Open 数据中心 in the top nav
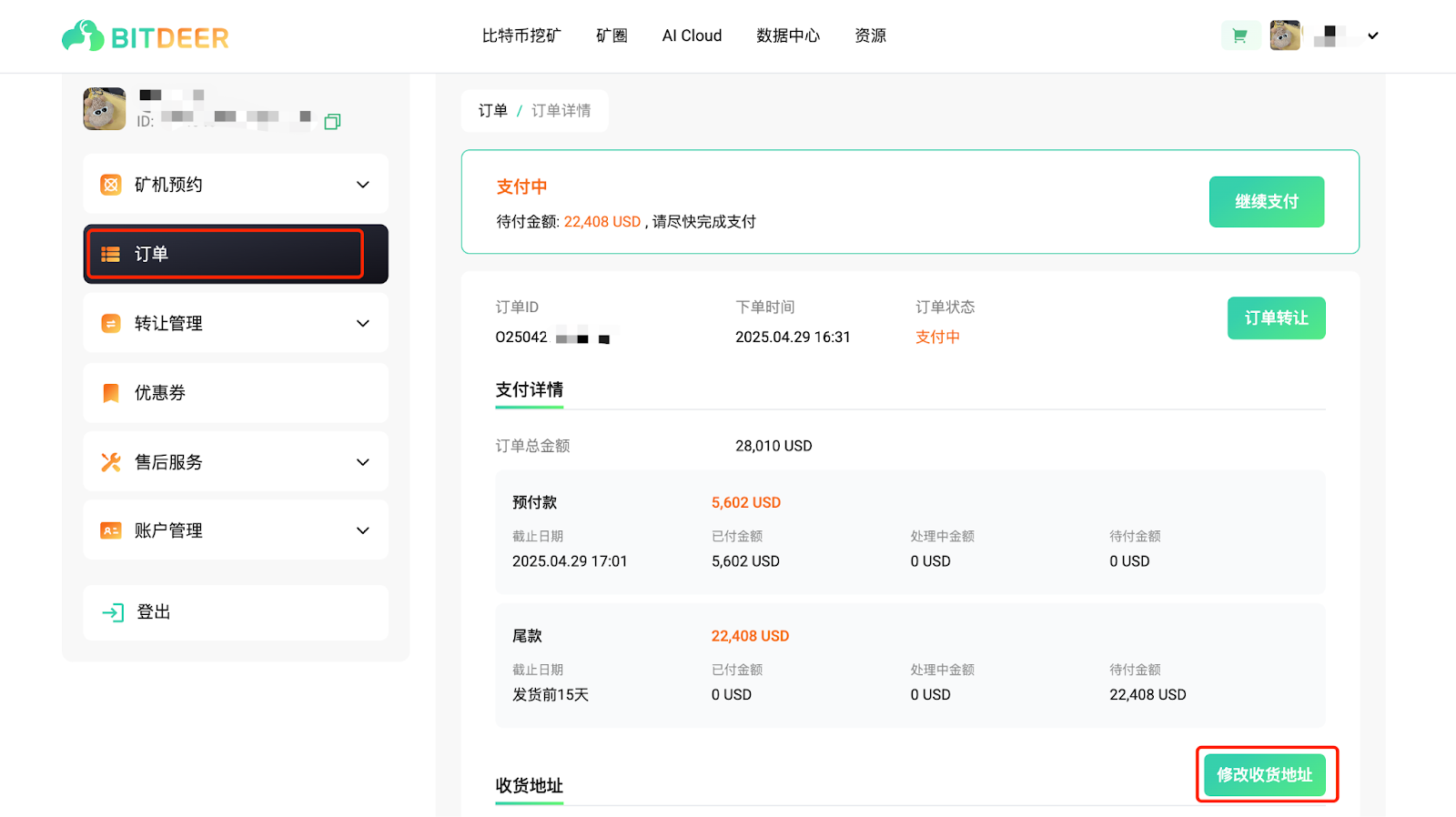 pos(788,35)
